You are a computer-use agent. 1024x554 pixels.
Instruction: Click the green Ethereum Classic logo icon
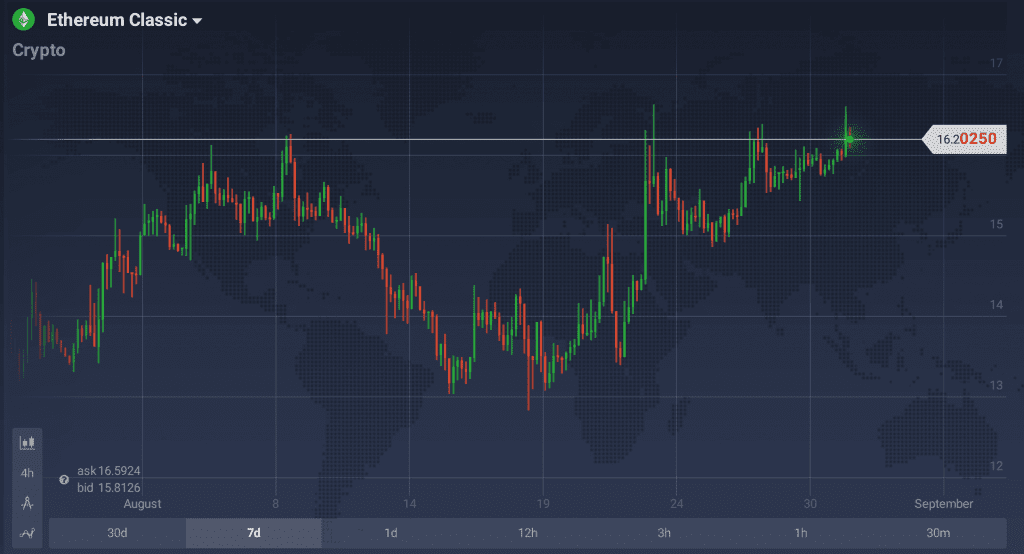(24, 20)
